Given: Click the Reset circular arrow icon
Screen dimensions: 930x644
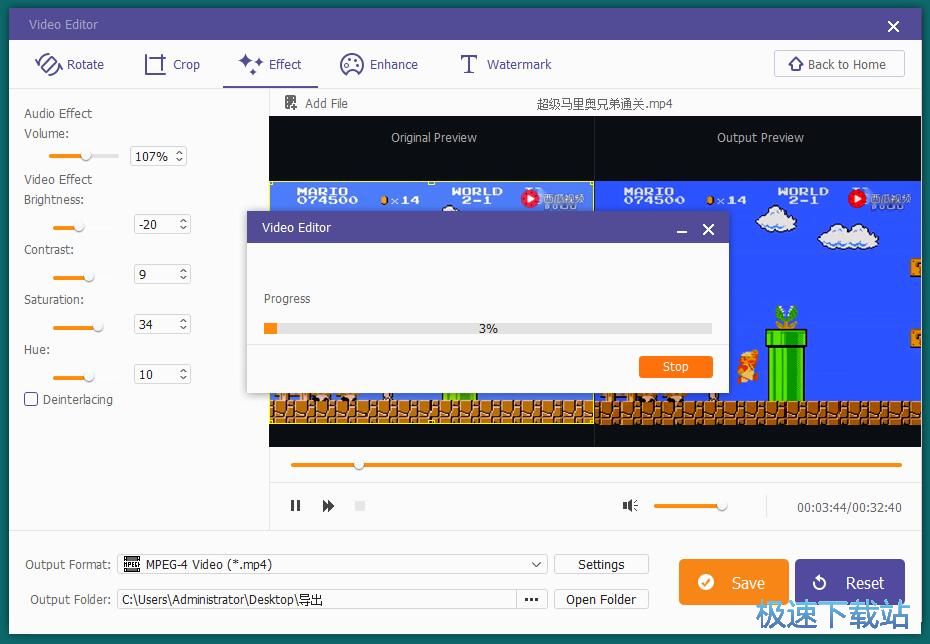Looking at the screenshot, I should 819,582.
